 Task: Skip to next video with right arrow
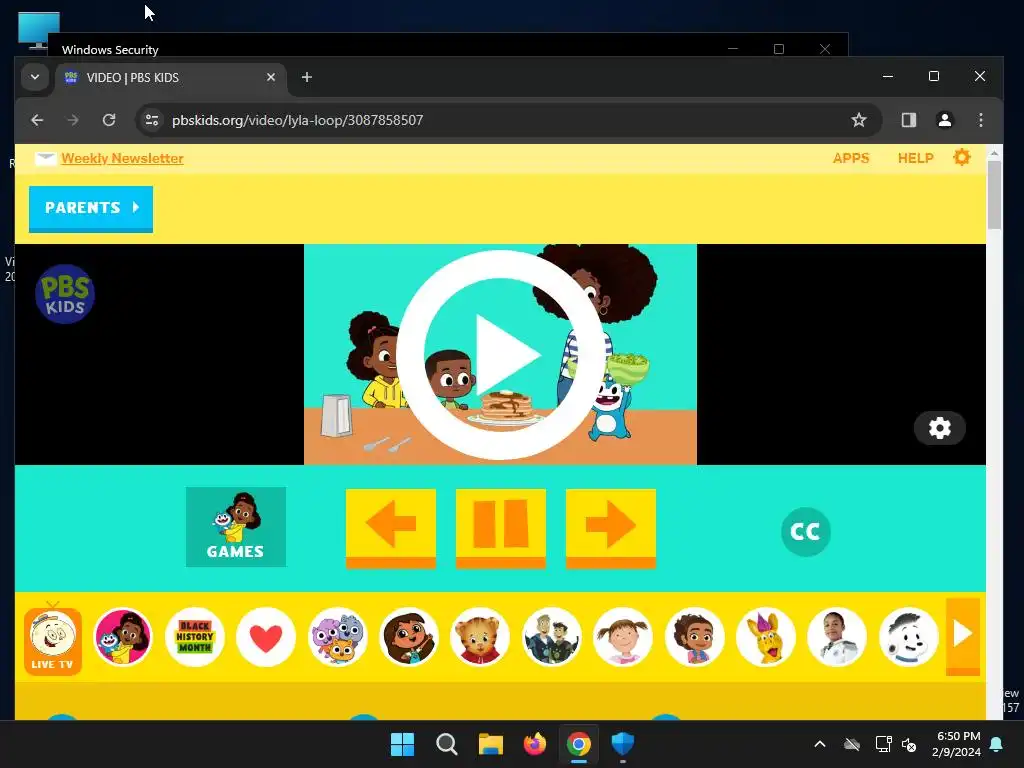pos(611,528)
